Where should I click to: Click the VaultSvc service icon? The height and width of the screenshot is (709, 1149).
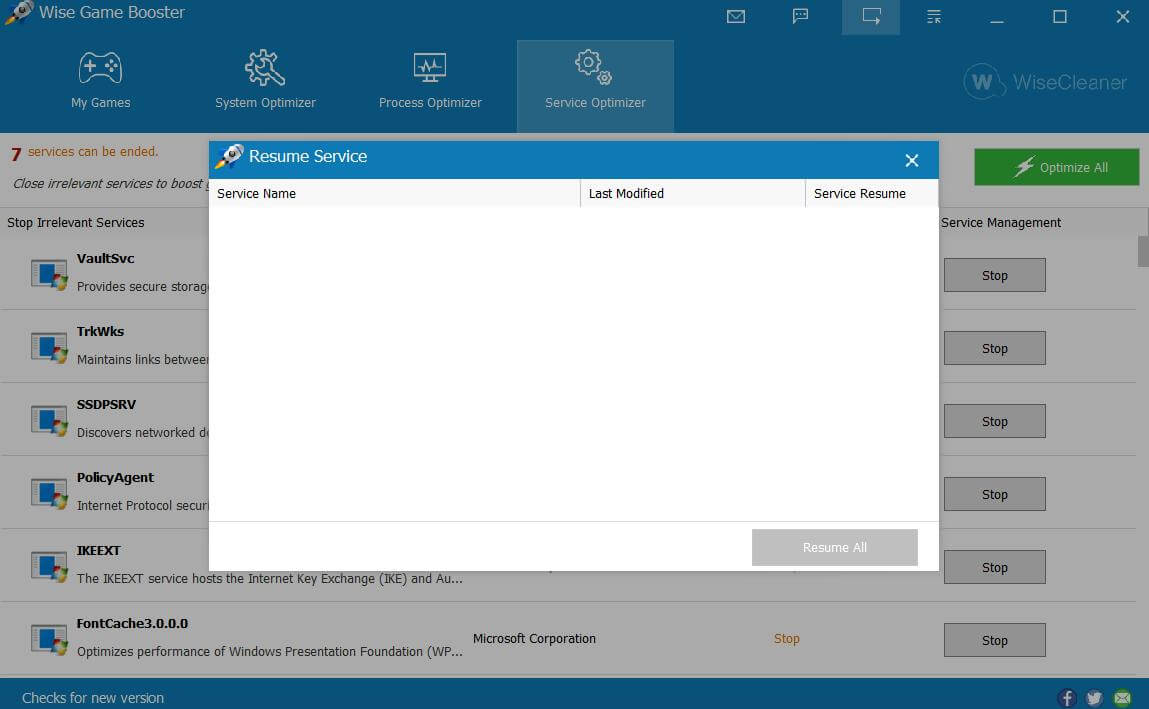(49, 274)
